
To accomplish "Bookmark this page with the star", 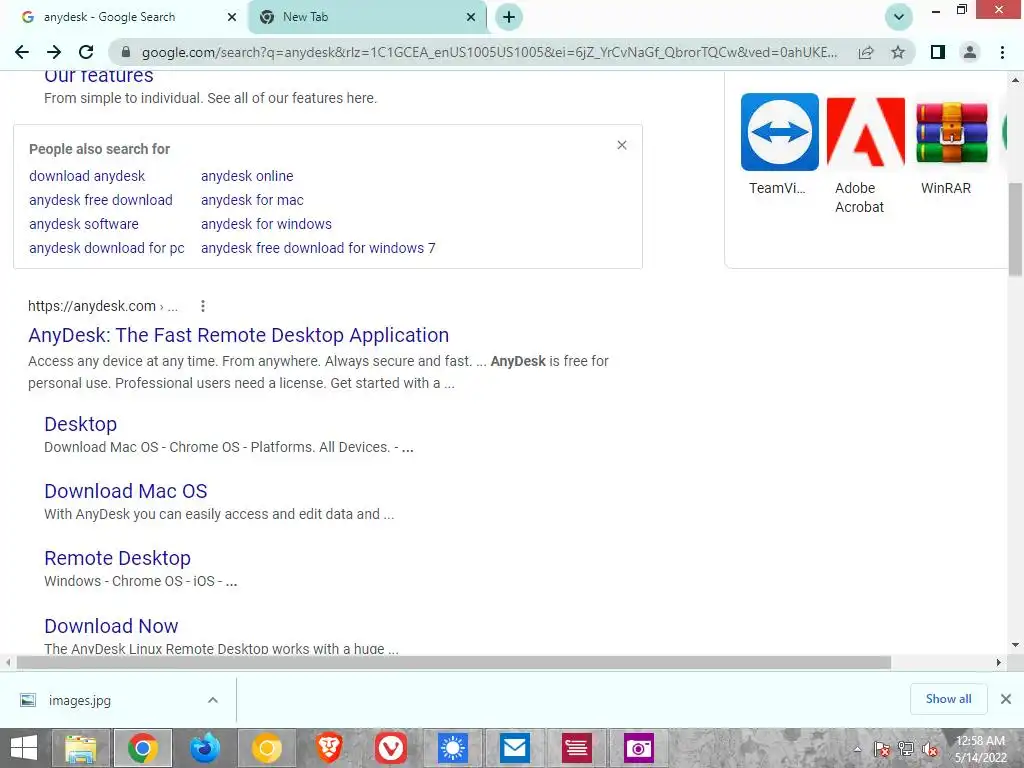I will tap(898, 52).
